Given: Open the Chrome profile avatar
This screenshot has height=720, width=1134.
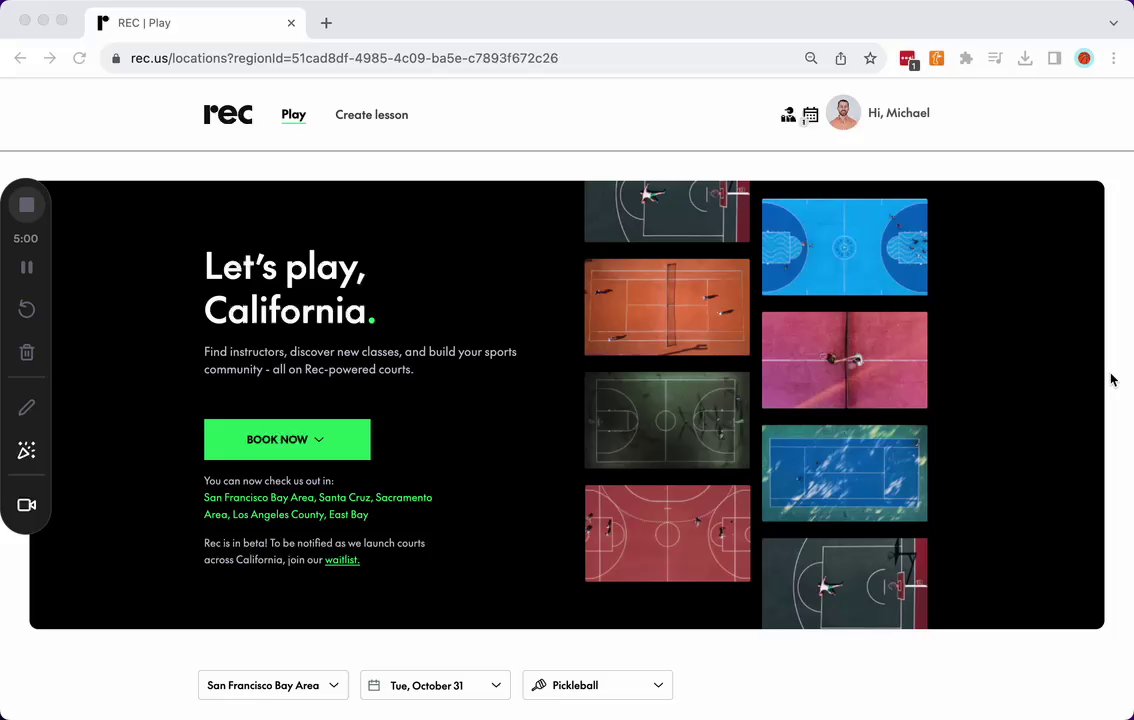Looking at the screenshot, I should (x=1084, y=59).
